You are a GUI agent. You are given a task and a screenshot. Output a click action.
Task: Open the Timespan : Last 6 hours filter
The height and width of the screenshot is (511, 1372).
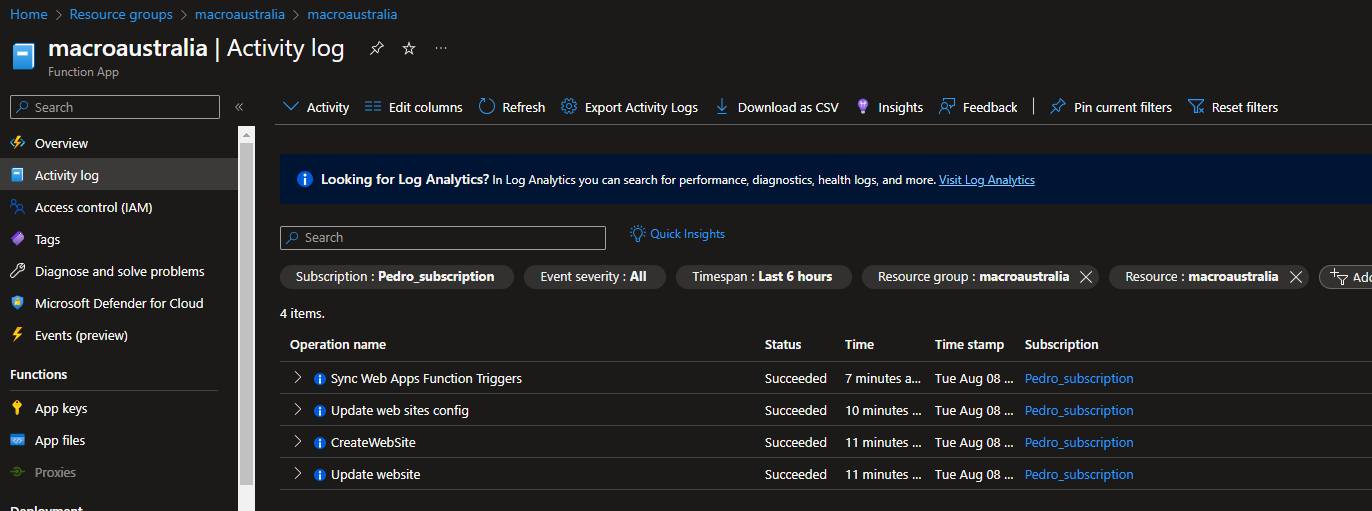pos(763,277)
